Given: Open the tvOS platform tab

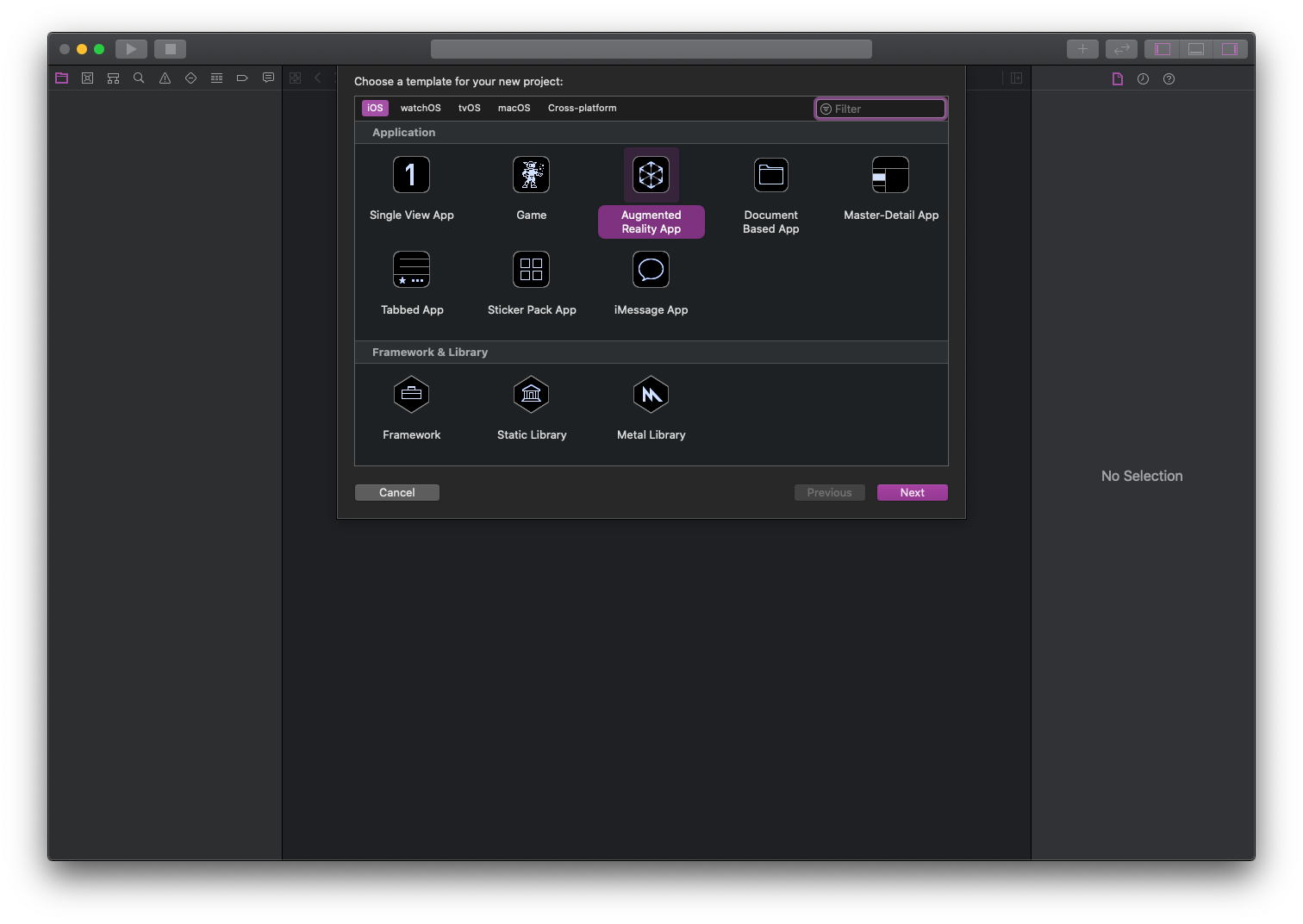Looking at the screenshot, I should click(x=470, y=108).
